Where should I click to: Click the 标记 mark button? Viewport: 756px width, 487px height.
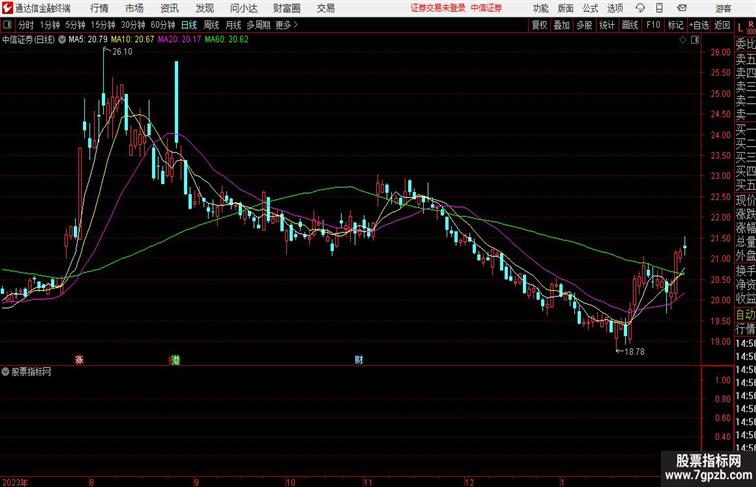pyautogui.click(x=675, y=25)
